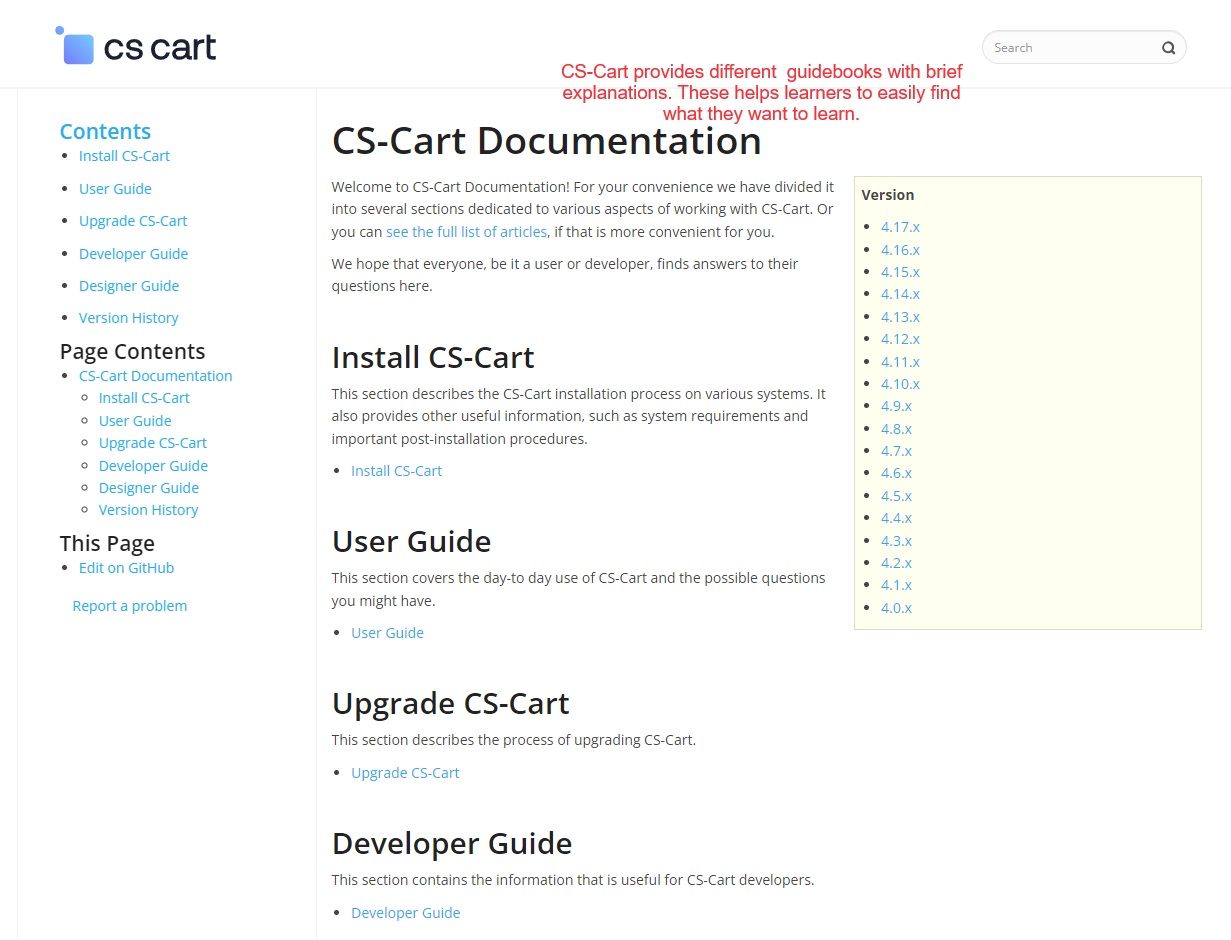
Task: Click the 'Install CS-Cart' section heading
Action: coord(433,358)
